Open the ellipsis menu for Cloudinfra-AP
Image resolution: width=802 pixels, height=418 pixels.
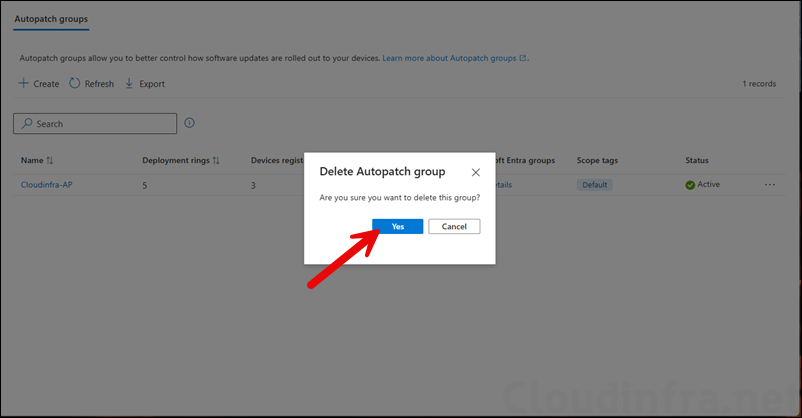click(769, 185)
